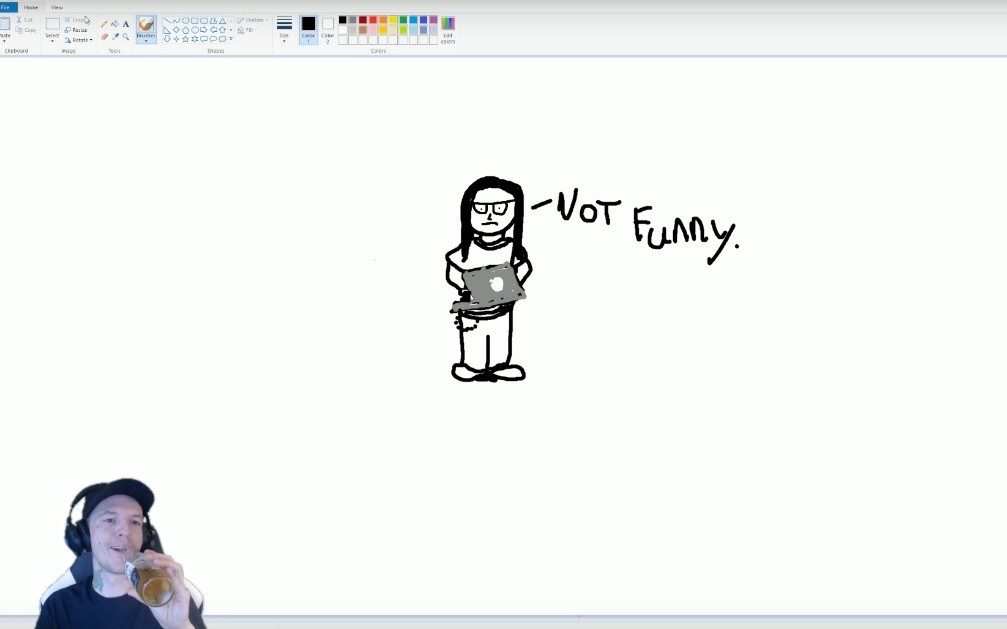Choose the Rectangle shape

pyautogui.click(x=195, y=21)
